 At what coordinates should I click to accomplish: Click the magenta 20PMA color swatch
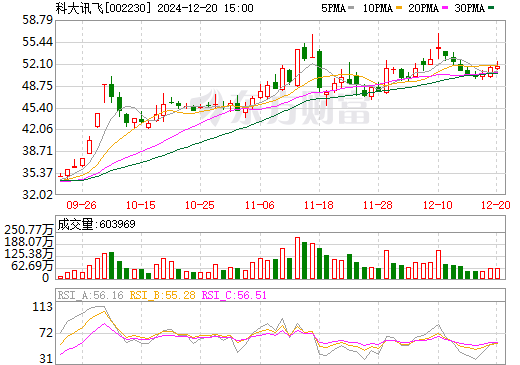click(x=445, y=8)
